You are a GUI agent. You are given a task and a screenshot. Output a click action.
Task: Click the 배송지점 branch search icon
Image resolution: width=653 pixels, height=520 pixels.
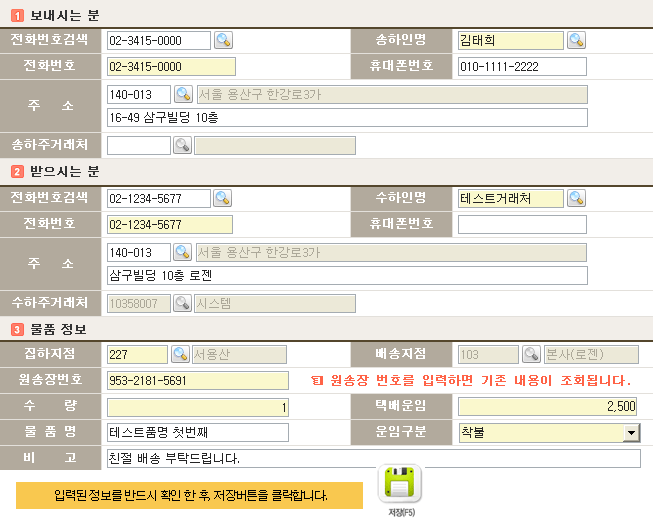[531, 354]
